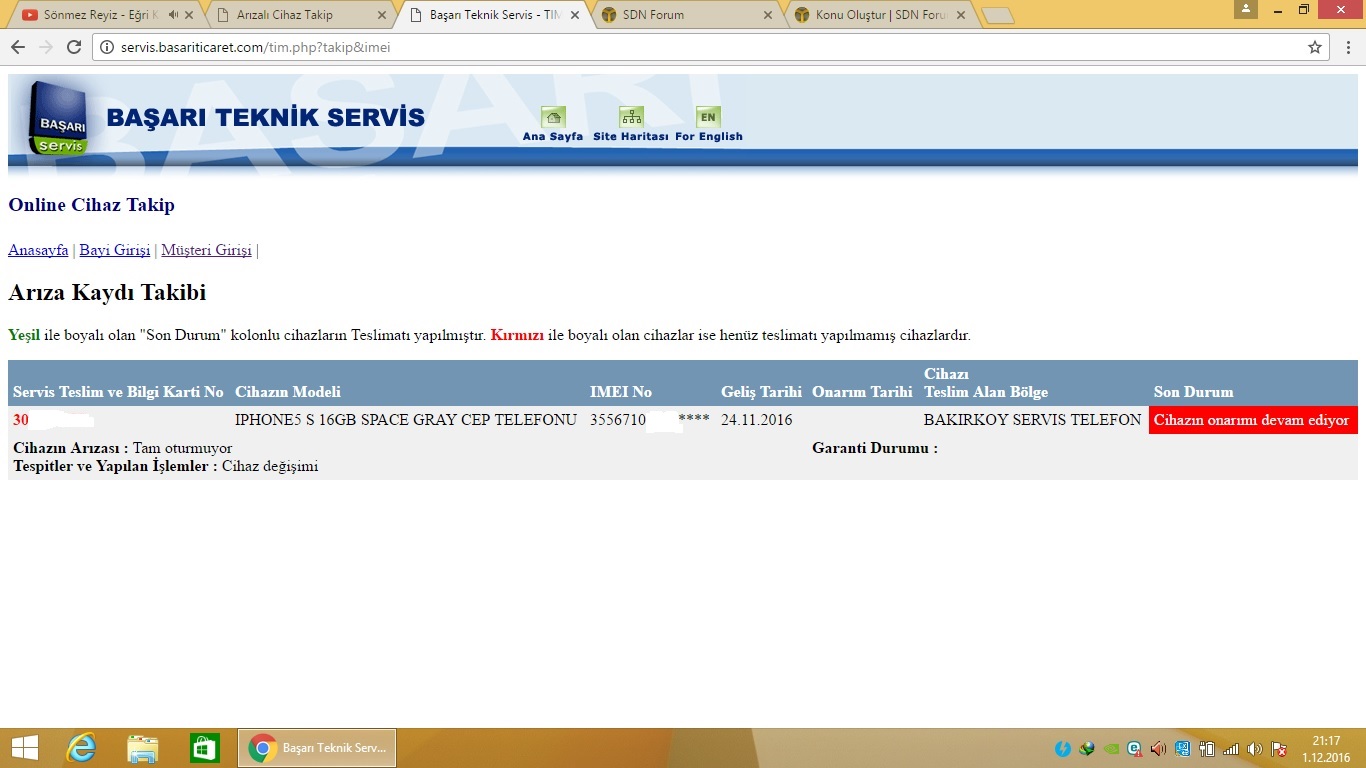The width and height of the screenshot is (1366, 768).
Task: Open a new tab button
Action: [998, 15]
